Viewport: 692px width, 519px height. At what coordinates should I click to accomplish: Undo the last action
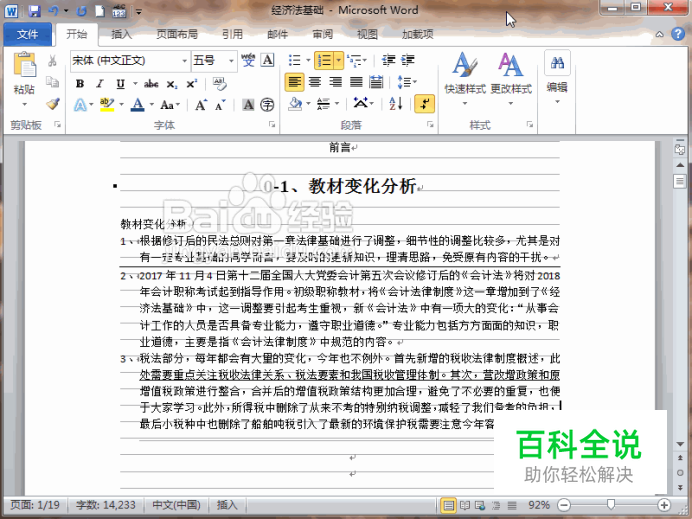pos(53,11)
